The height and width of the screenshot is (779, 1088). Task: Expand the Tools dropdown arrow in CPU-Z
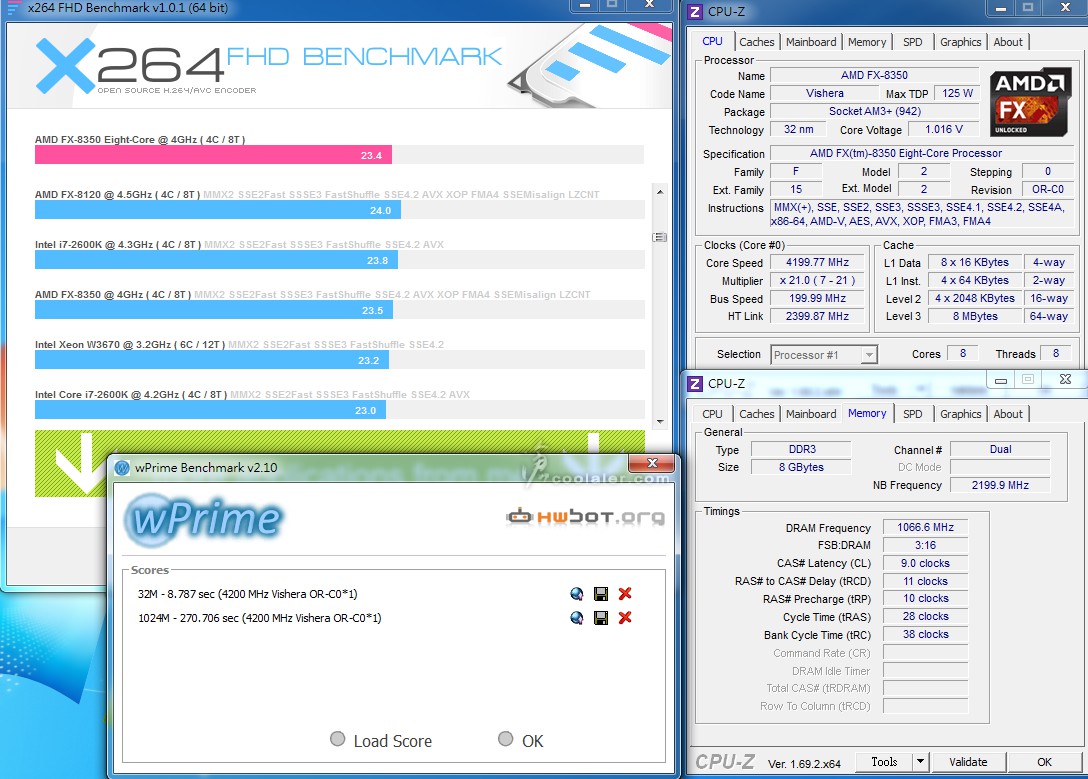pyautogui.click(x=920, y=762)
